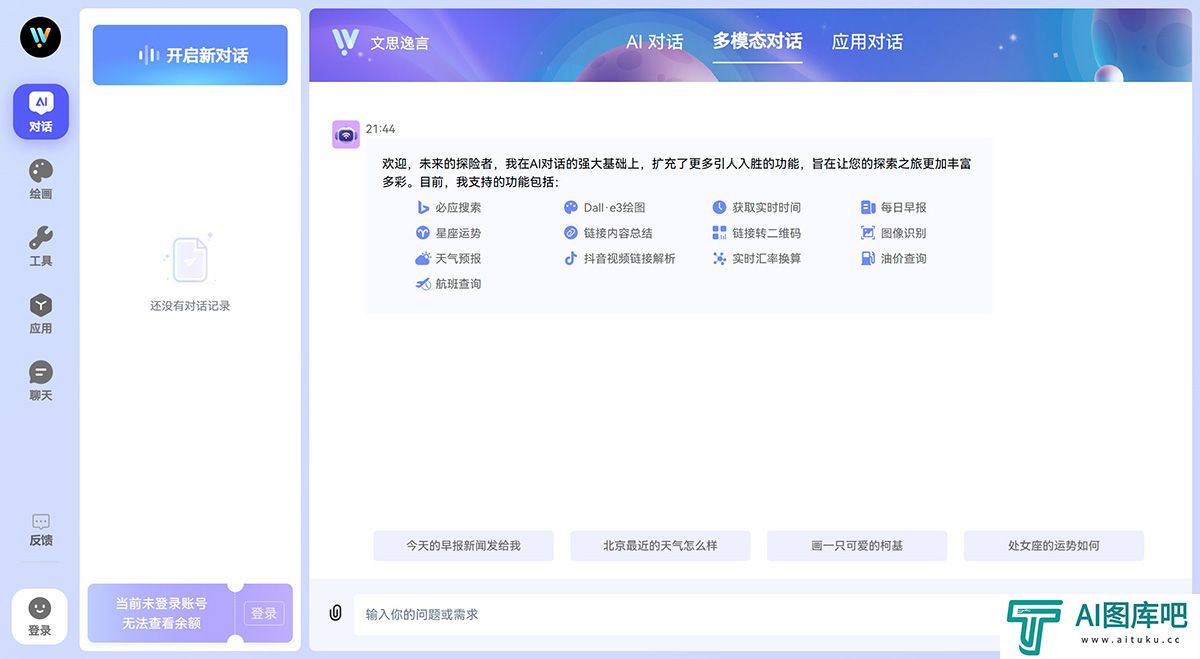Click the 文思逸言 header logo
The image size is (1200, 659).
click(380, 42)
